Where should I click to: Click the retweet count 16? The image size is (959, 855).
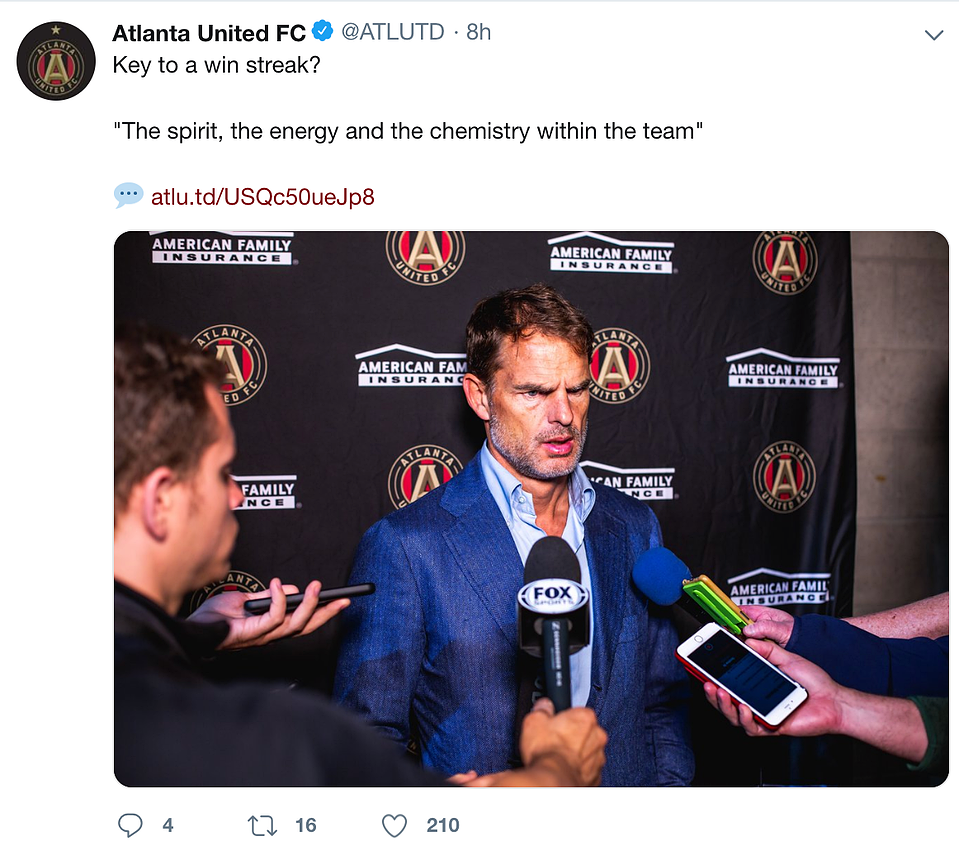pyautogui.click(x=306, y=826)
